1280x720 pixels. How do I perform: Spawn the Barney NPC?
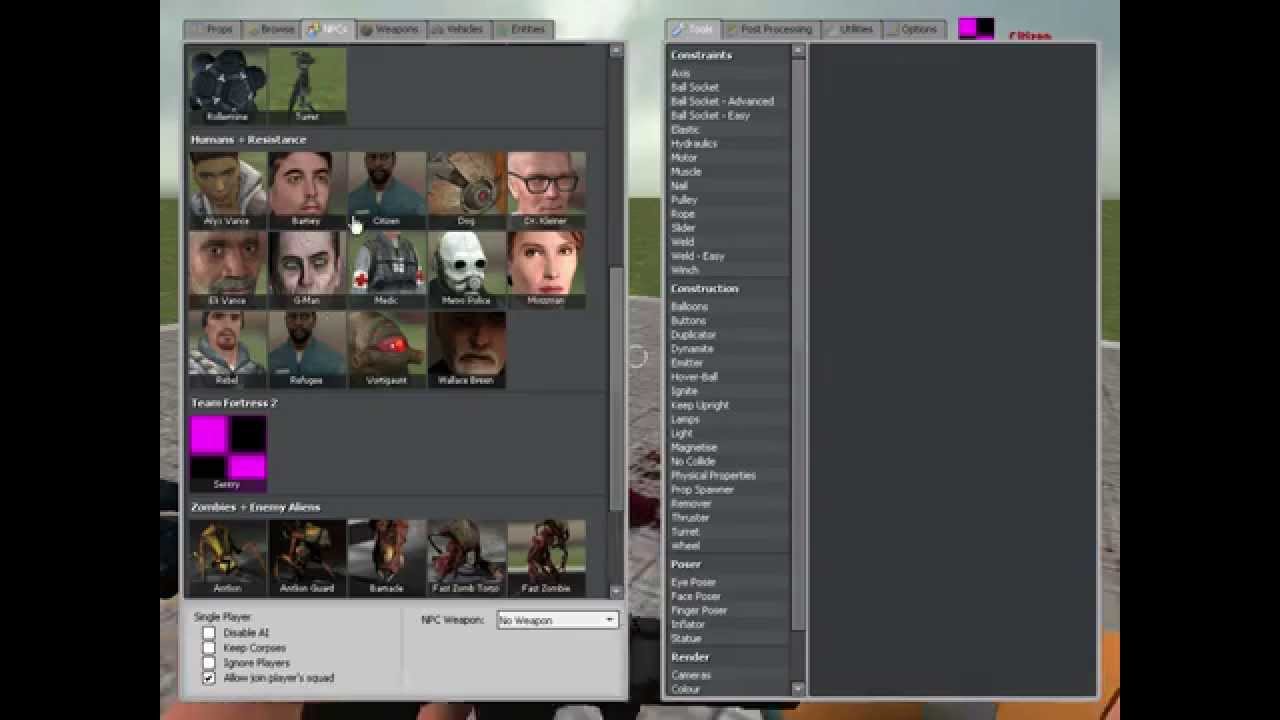click(x=307, y=190)
